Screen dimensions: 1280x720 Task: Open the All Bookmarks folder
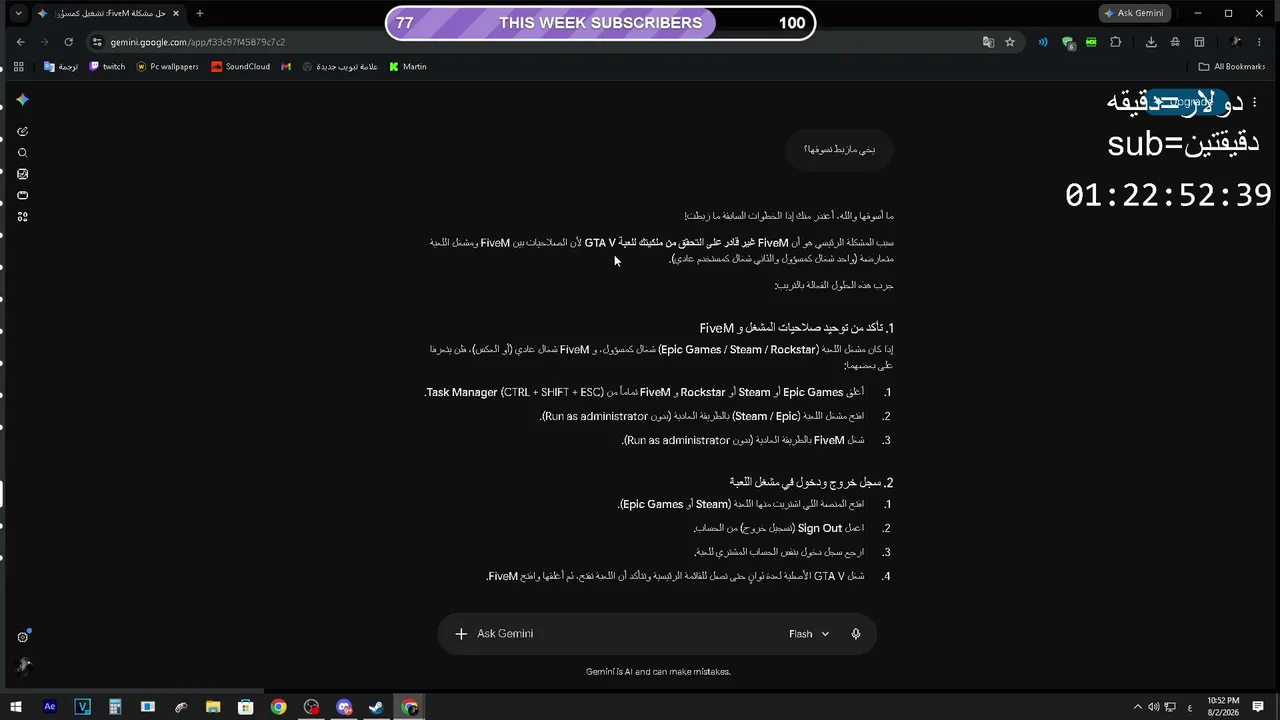coord(1232,67)
